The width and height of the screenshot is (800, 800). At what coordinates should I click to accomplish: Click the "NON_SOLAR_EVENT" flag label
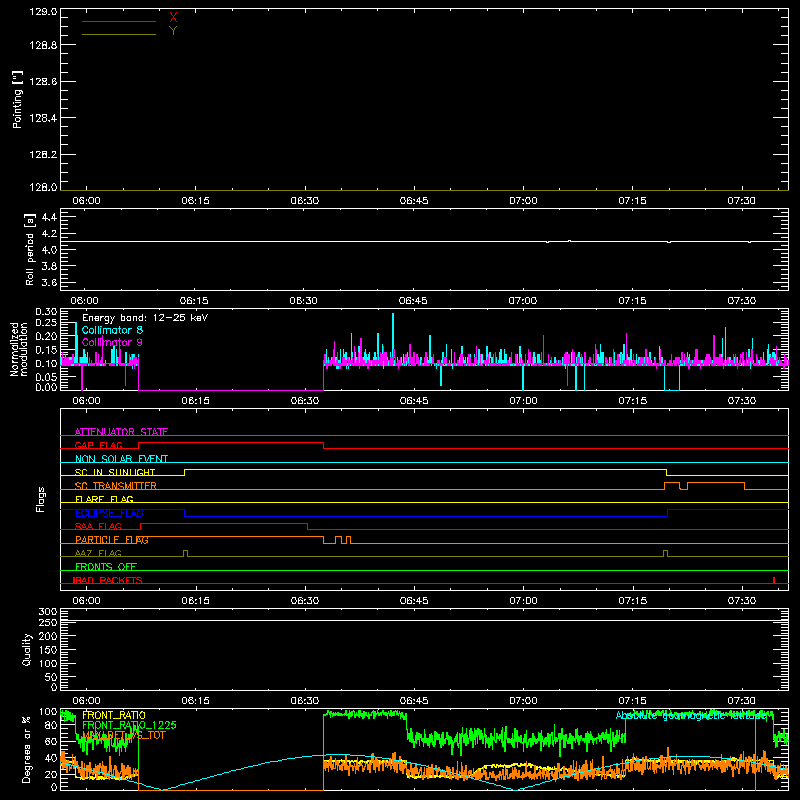pos(121,459)
